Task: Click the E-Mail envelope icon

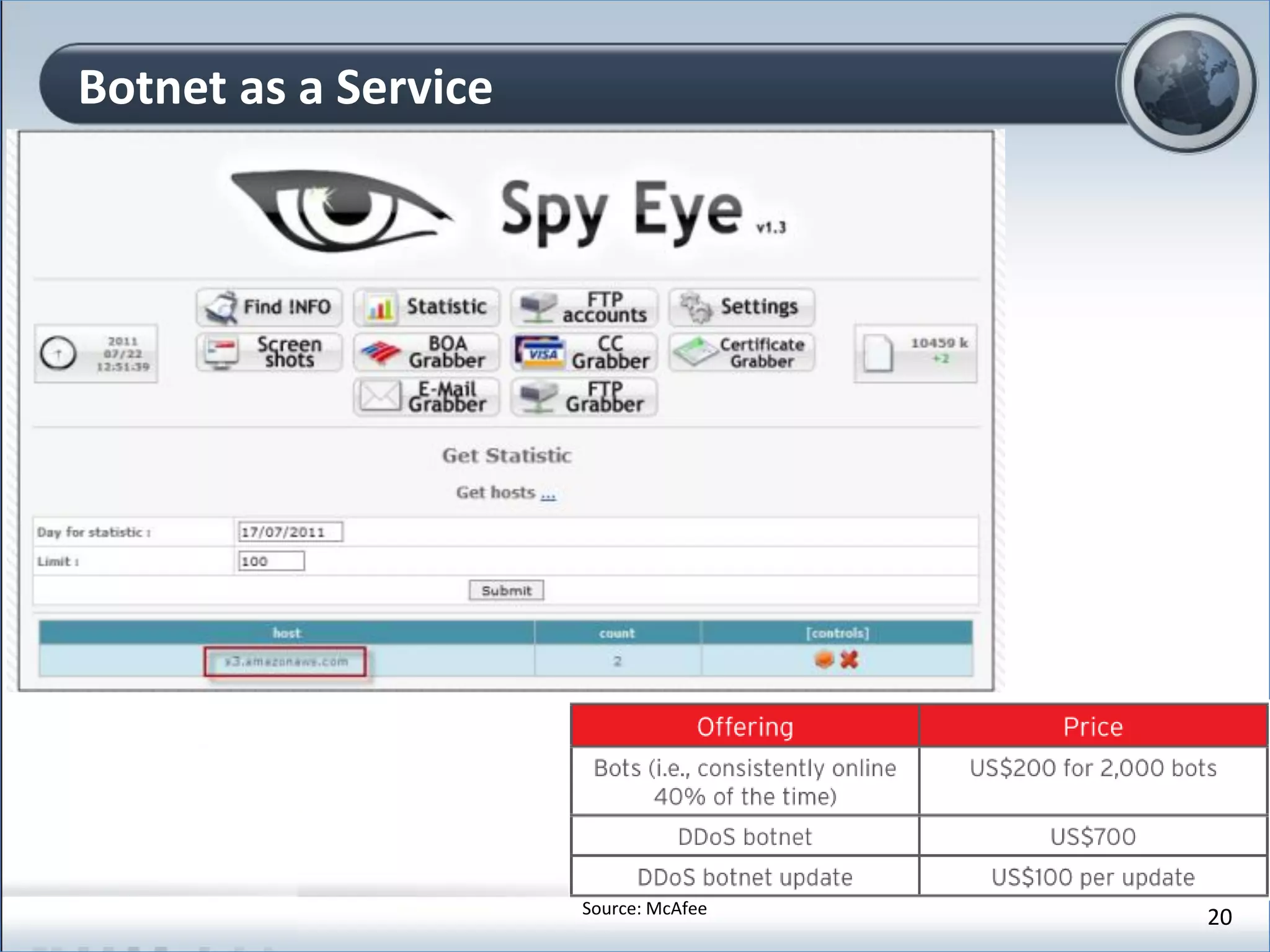Action: (x=381, y=397)
